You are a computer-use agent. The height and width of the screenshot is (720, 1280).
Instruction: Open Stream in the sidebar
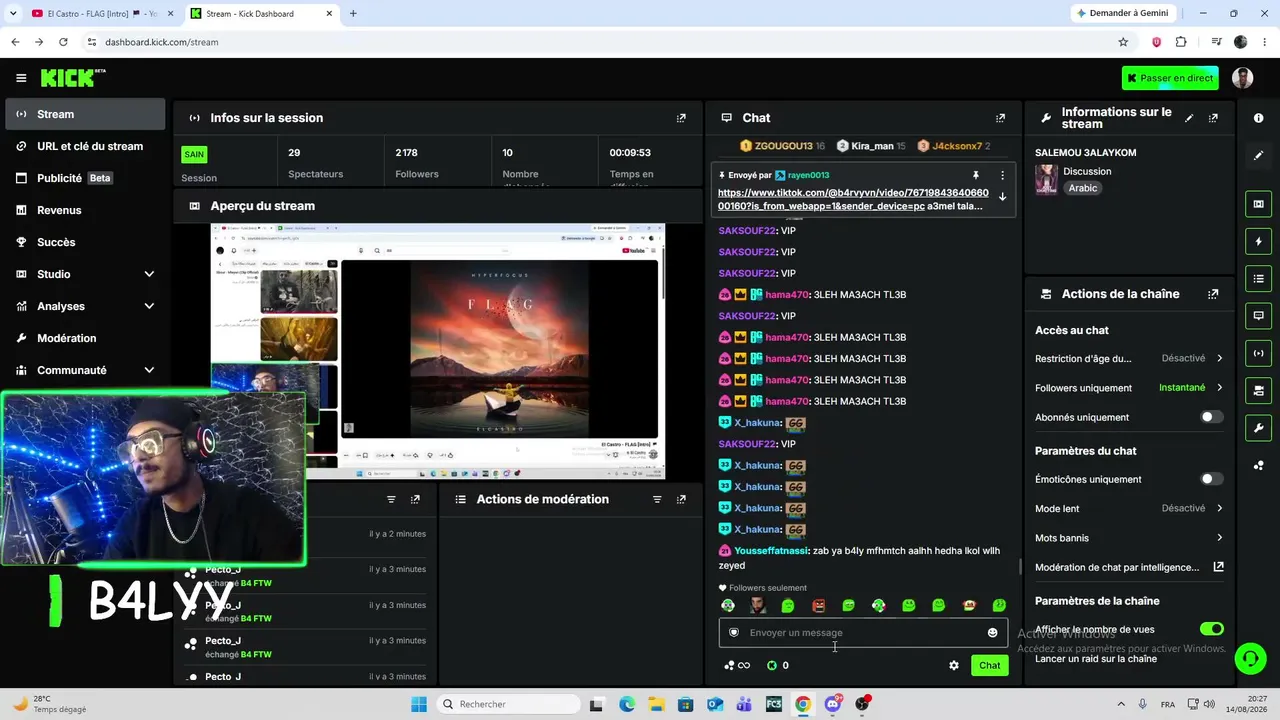tap(85, 114)
